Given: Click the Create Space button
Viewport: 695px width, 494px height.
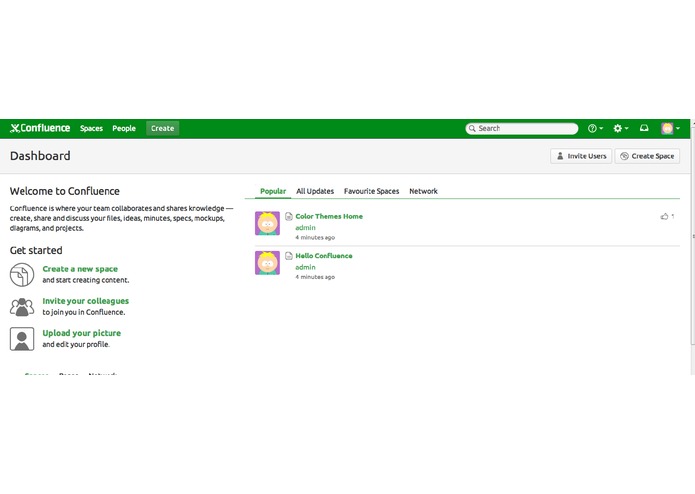Looking at the screenshot, I should [x=647, y=156].
